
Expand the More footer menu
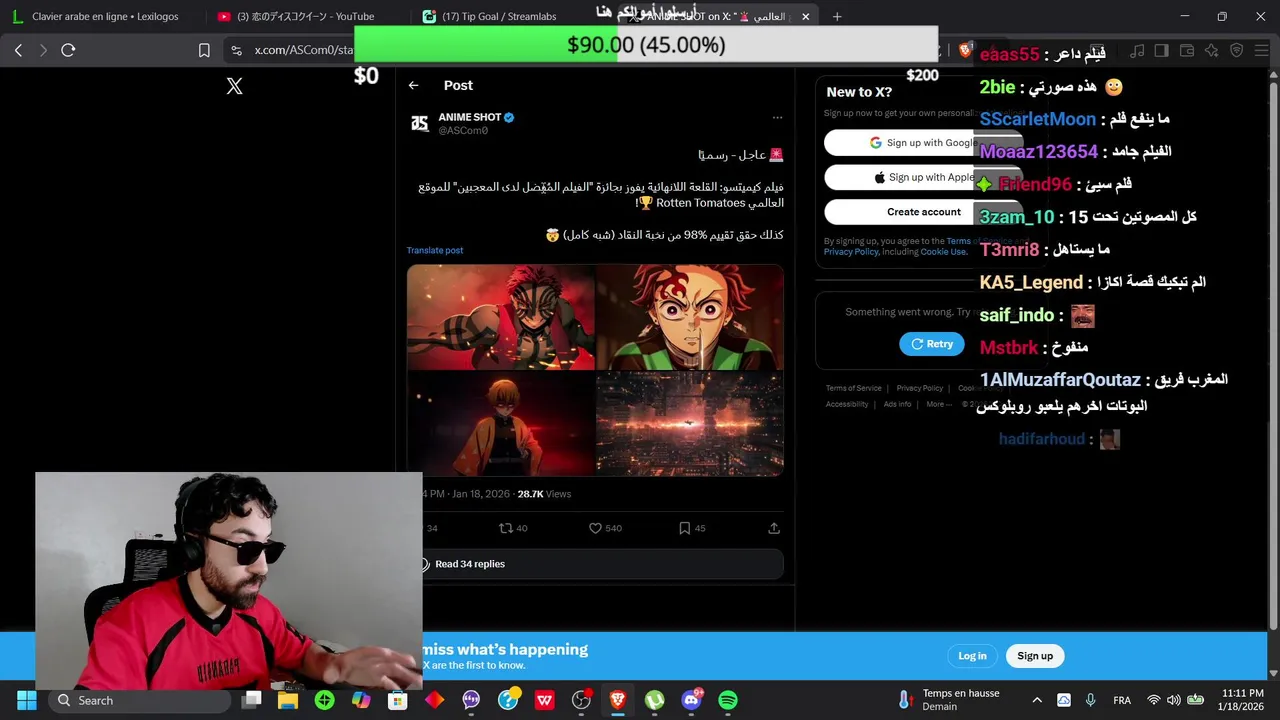pyautogui.click(x=939, y=404)
